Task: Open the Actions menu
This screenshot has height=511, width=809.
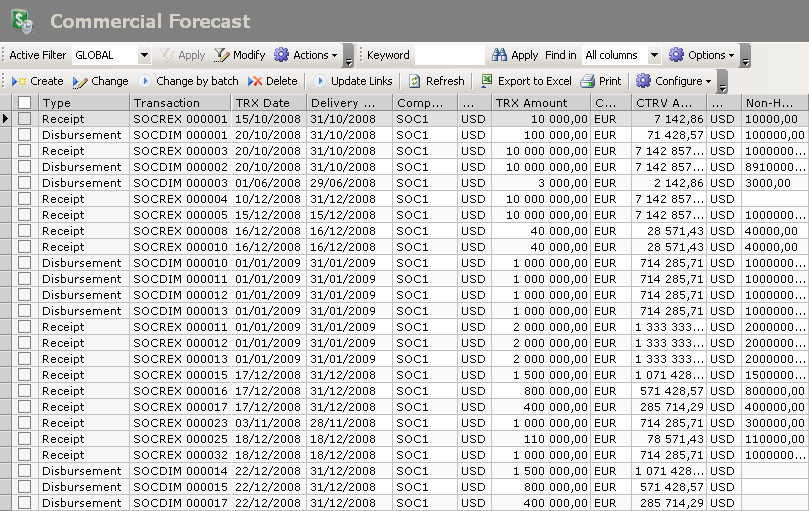Action: point(306,56)
